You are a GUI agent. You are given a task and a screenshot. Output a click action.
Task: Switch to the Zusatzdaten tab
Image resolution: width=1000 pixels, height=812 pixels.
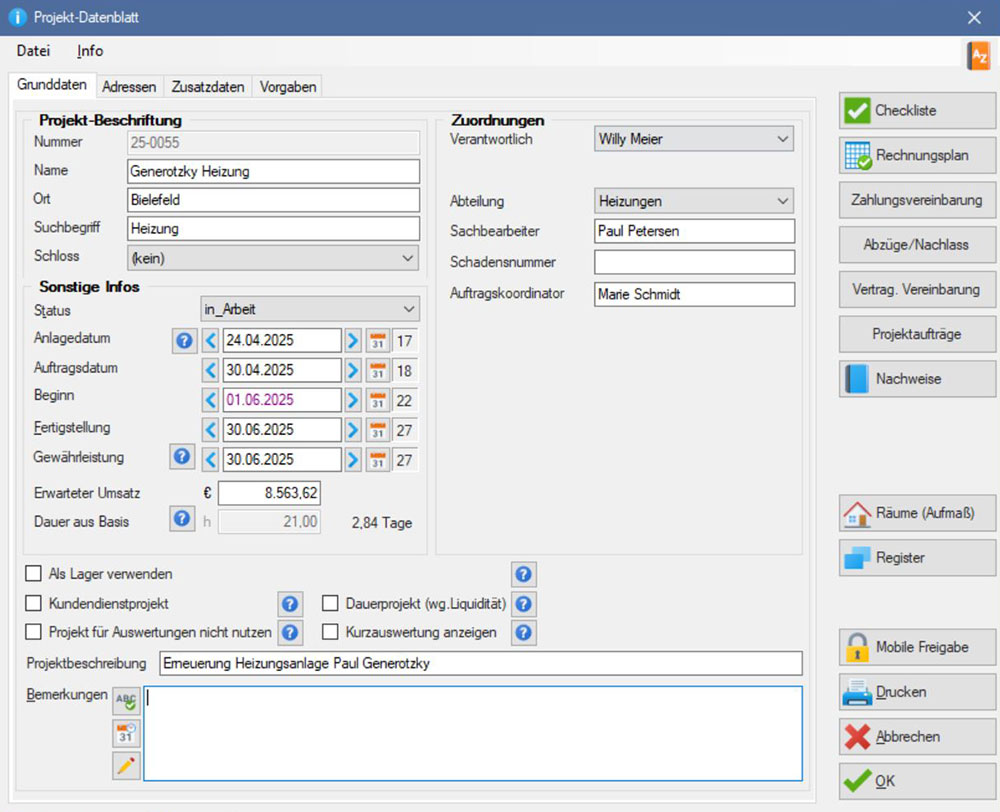[x=207, y=87]
